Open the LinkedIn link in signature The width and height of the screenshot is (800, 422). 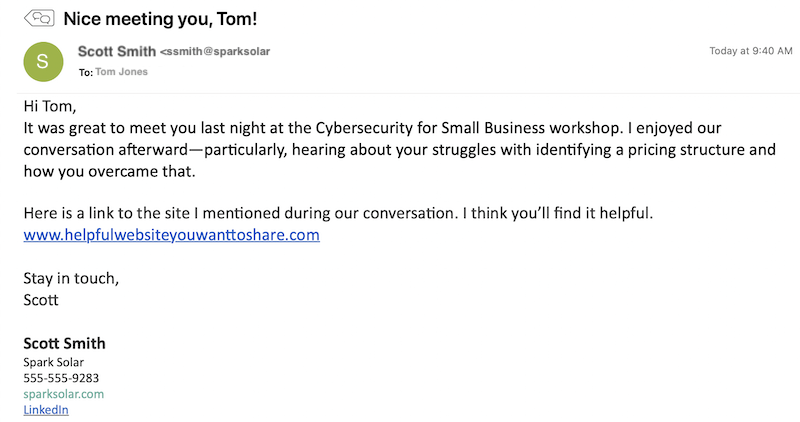[x=46, y=410]
